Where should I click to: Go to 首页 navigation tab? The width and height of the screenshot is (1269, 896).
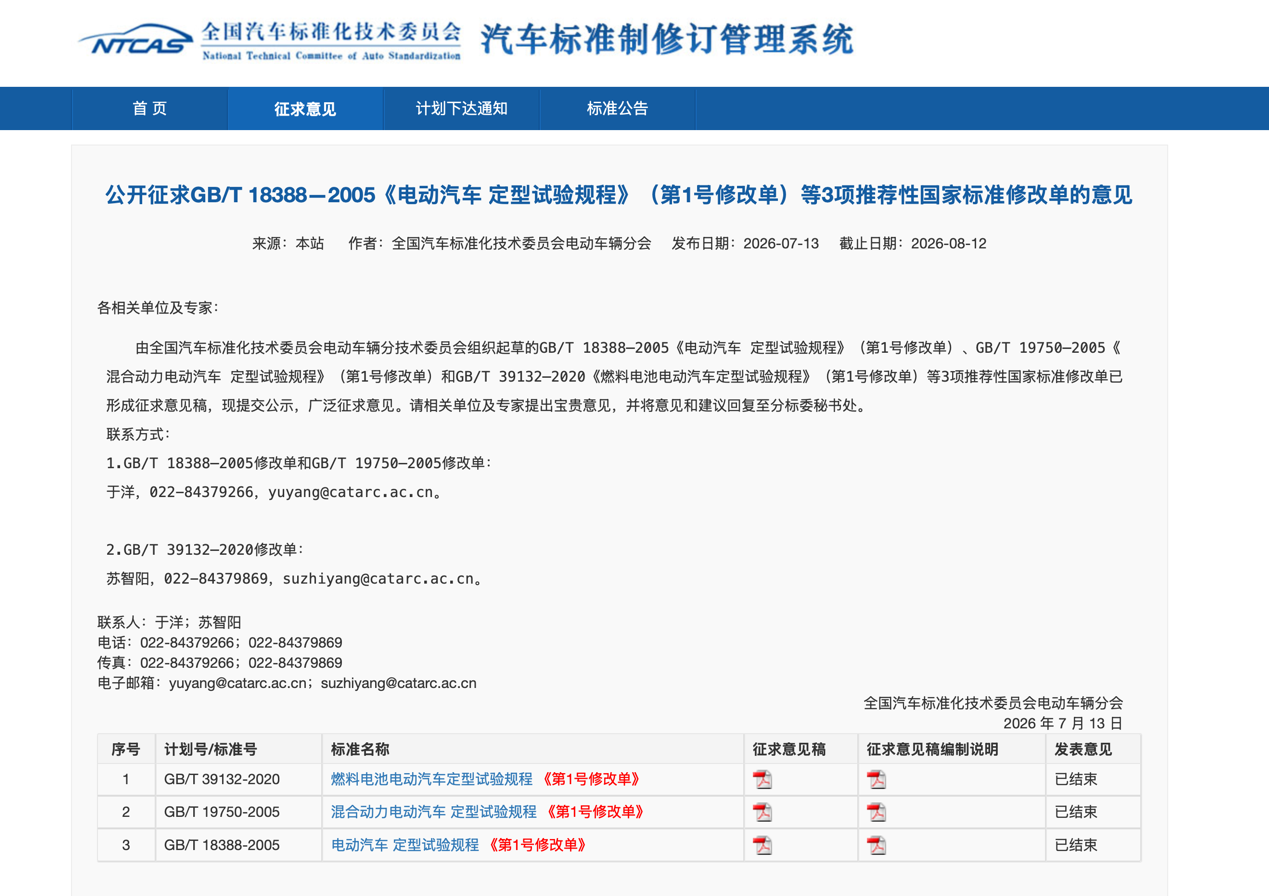pos(150,109)
